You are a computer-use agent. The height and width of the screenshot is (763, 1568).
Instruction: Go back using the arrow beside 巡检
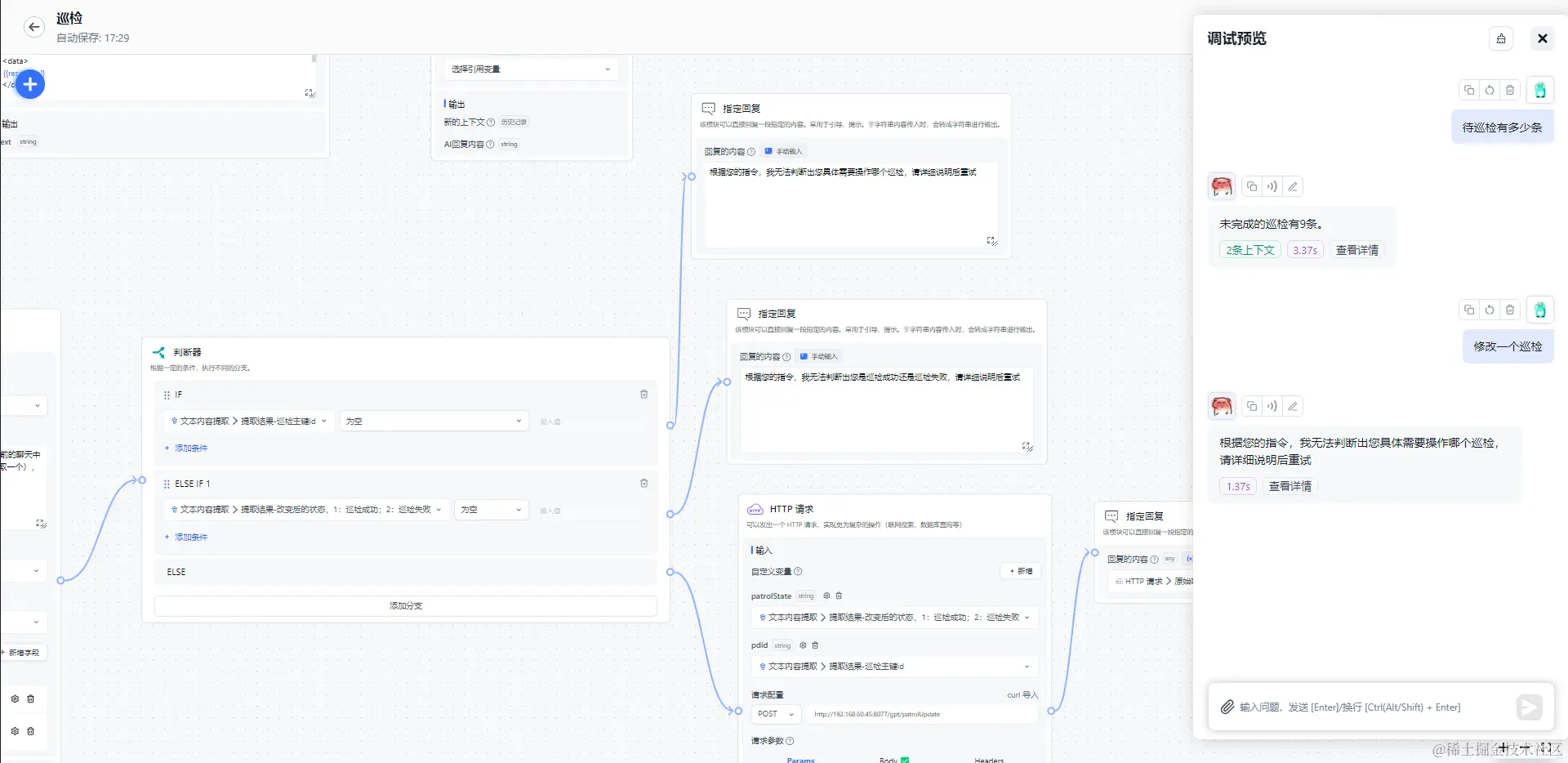point(33,27)
